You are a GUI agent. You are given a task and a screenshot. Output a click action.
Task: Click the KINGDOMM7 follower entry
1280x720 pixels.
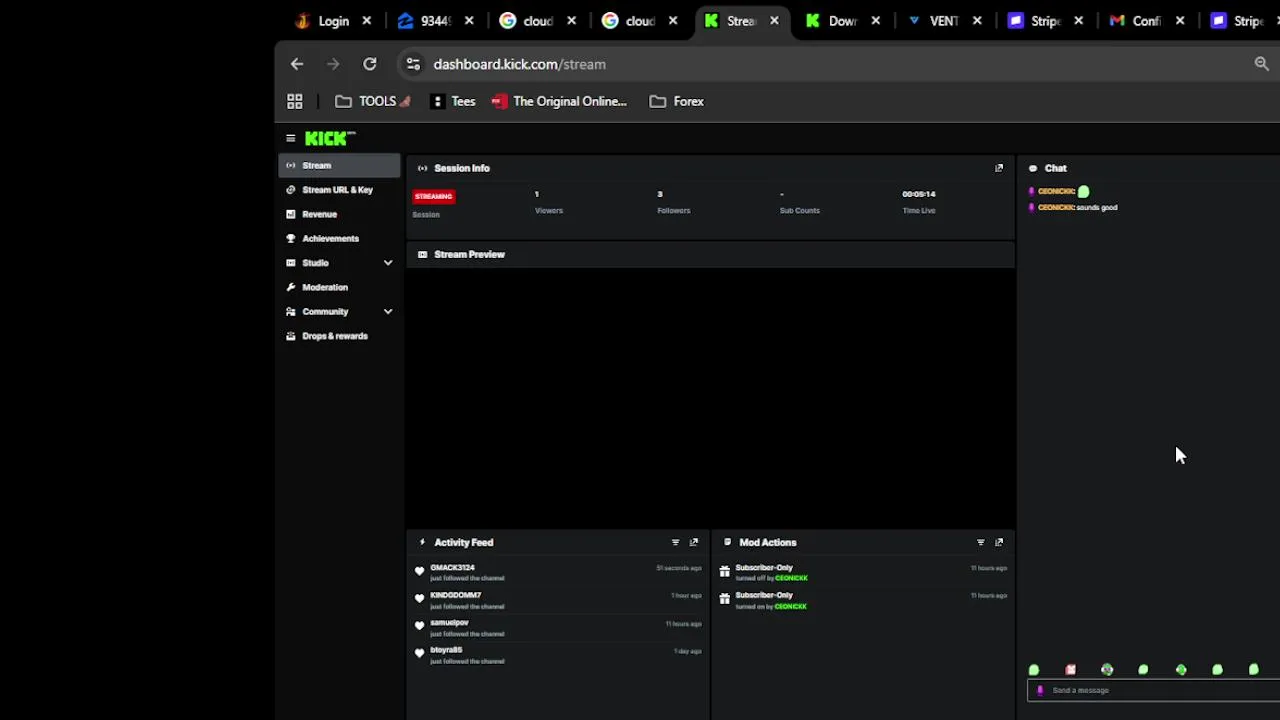coord(558,600)
